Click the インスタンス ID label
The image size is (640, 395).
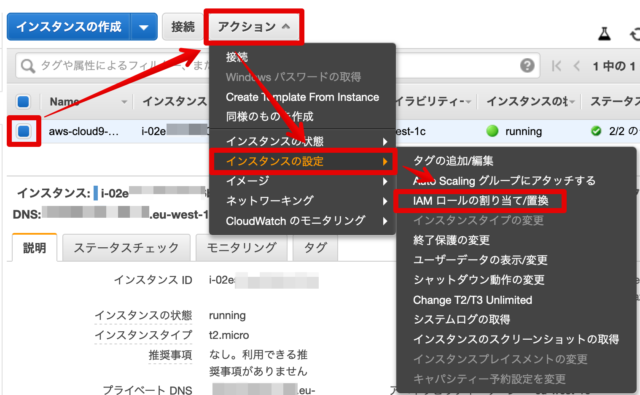click(153, 280)
